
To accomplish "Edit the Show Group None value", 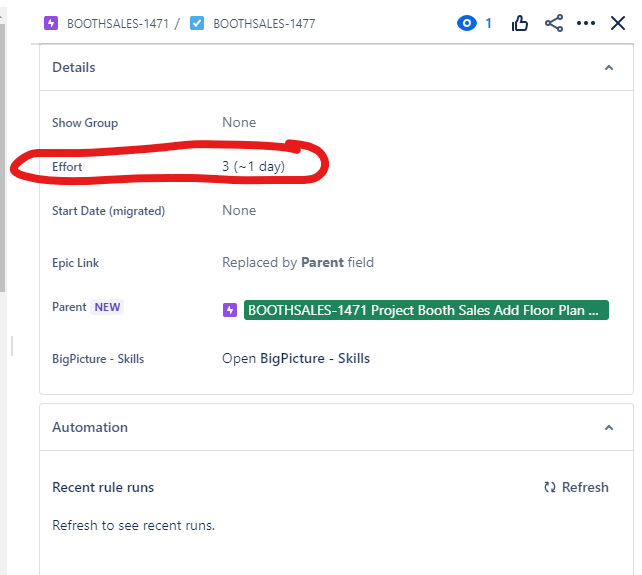I will pos(239,122).
